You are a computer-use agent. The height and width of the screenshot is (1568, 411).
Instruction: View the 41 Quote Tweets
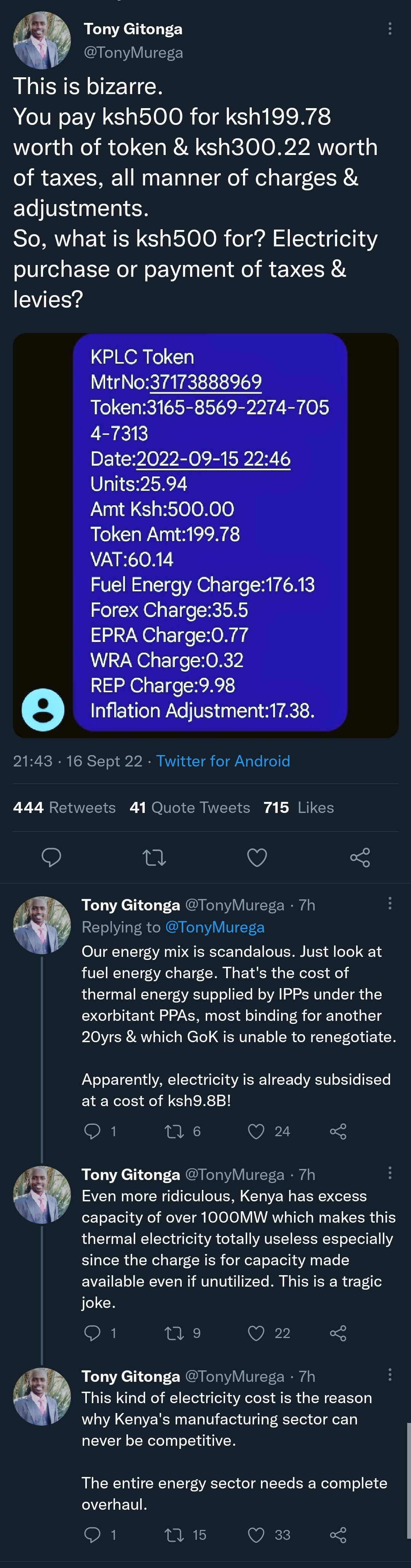(x=189, y=807)
